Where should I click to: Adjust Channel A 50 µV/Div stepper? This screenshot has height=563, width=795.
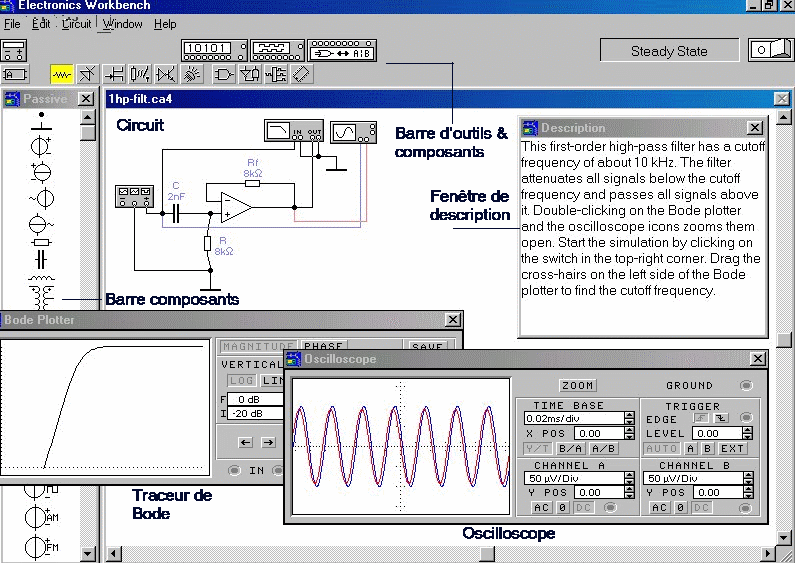tap(629, 478)
